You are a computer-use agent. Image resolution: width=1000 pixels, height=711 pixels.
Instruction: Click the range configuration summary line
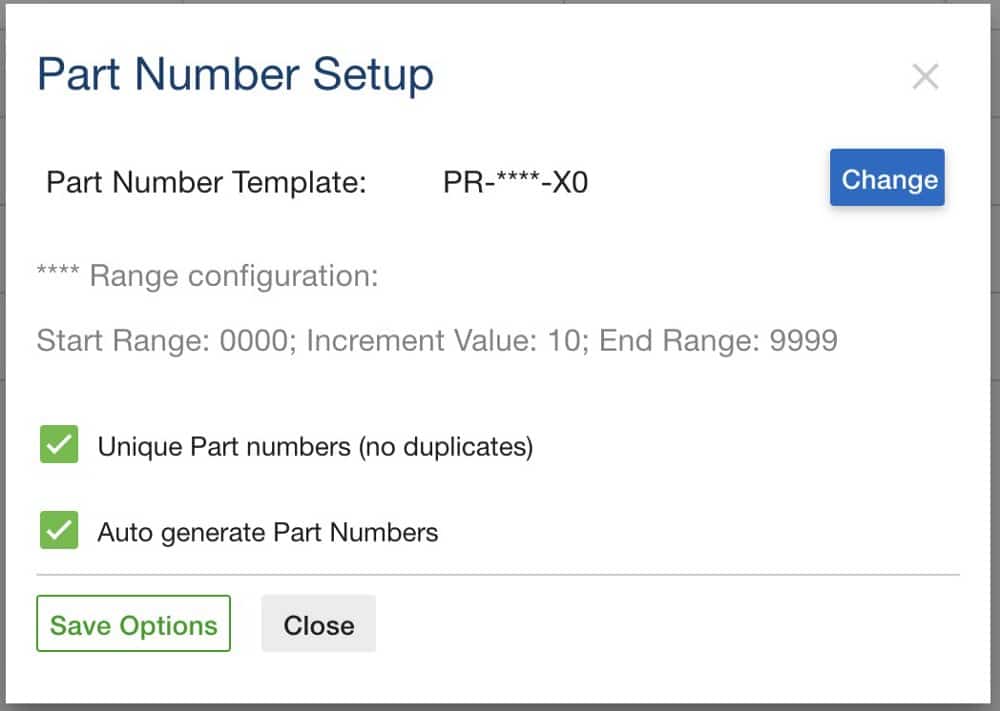coord(436,340)
